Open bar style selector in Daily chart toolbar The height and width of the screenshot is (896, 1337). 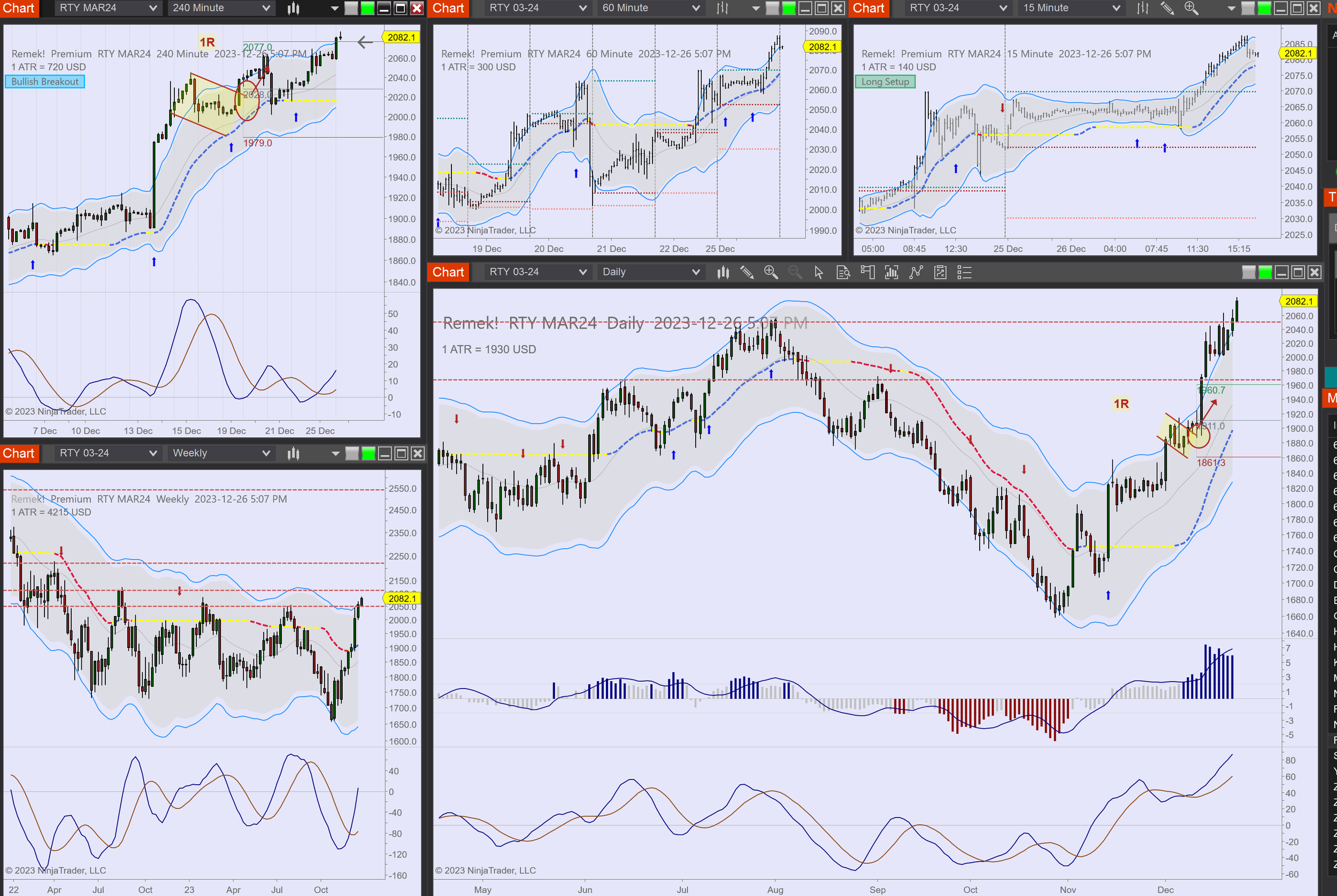(723, 273)
